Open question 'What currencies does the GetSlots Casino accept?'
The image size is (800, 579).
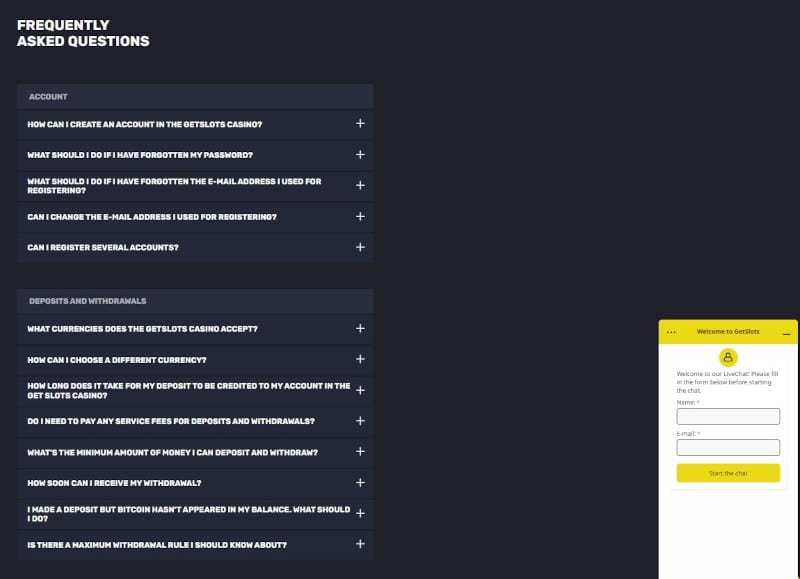click(195, 329)
